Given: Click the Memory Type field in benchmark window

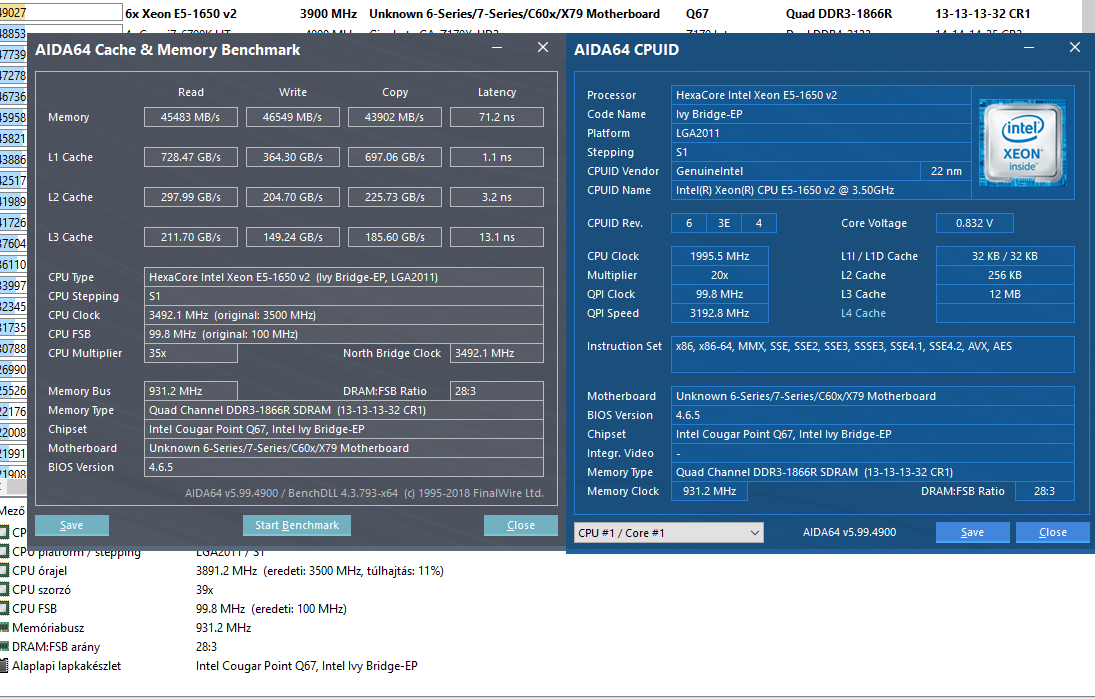Looking at the screenshot, I should [344, 410].
